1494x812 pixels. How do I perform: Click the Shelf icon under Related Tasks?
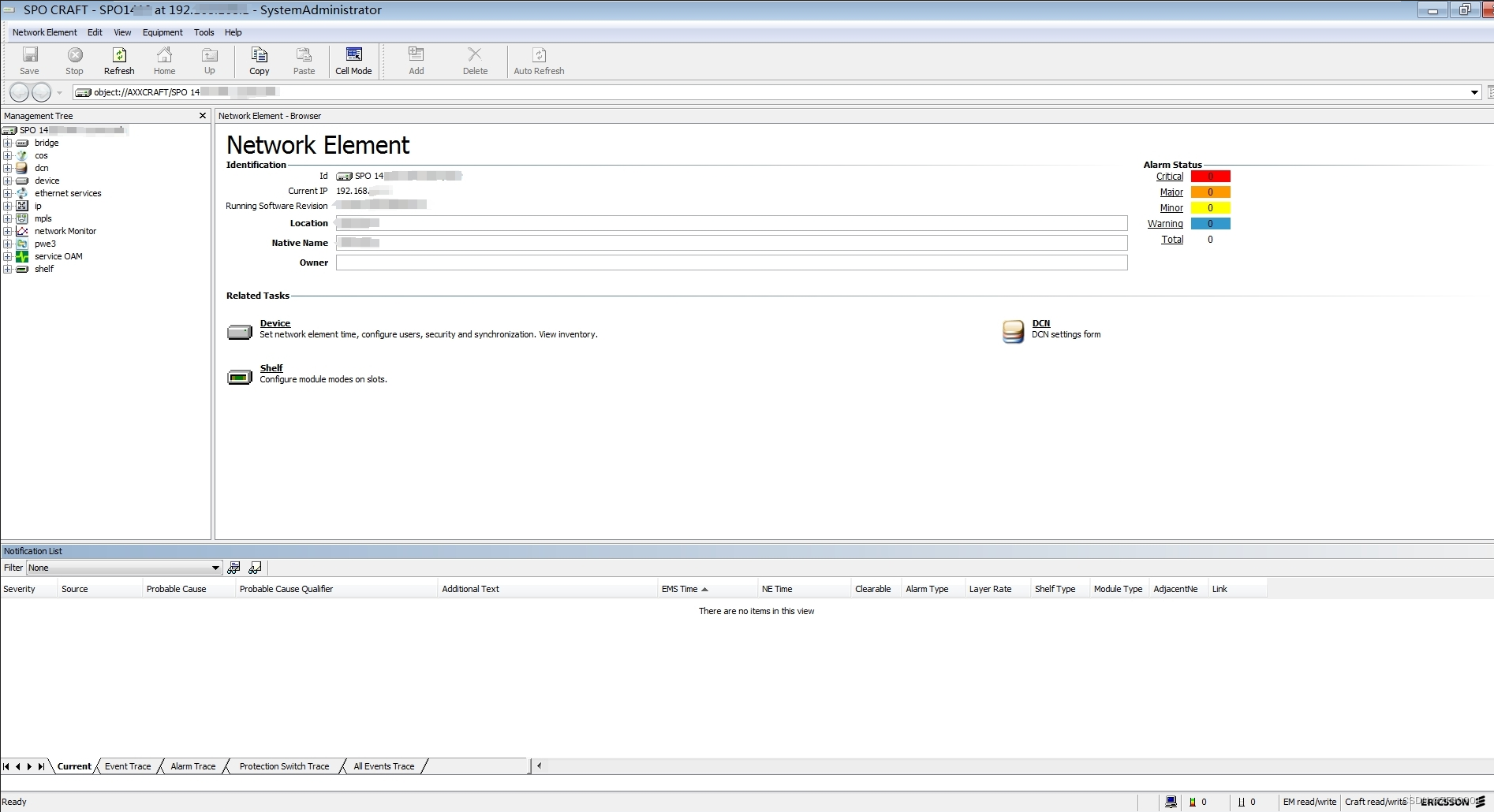pos(240,377)
